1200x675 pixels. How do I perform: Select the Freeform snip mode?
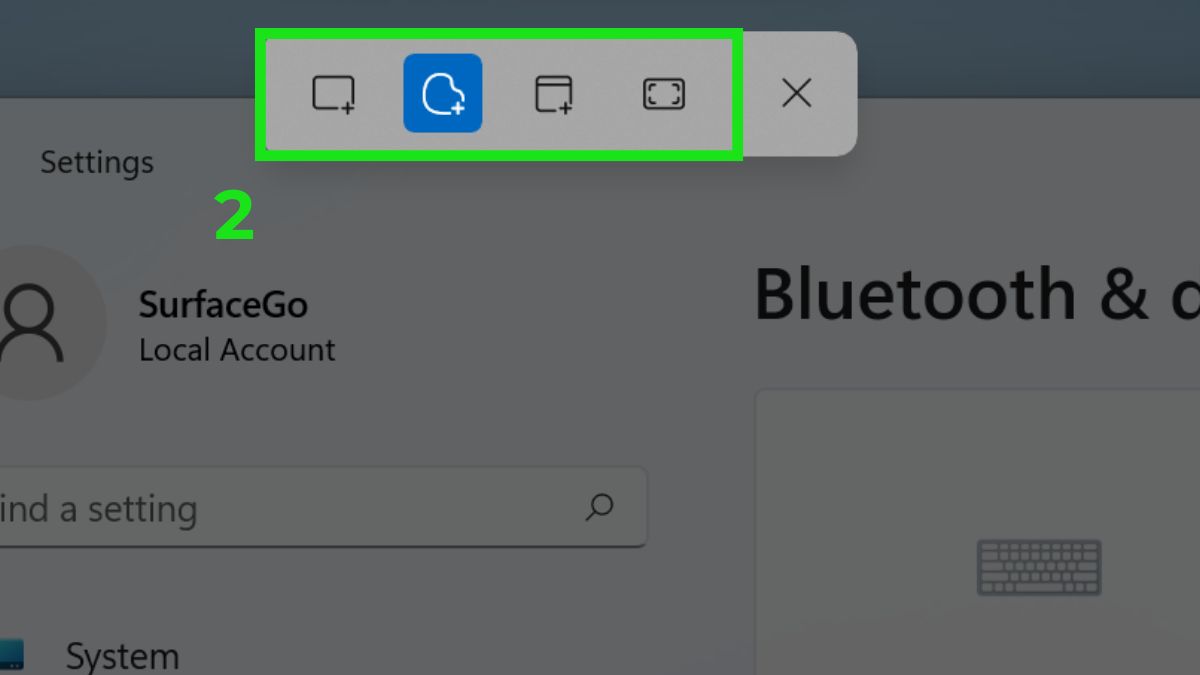(443, 93)
